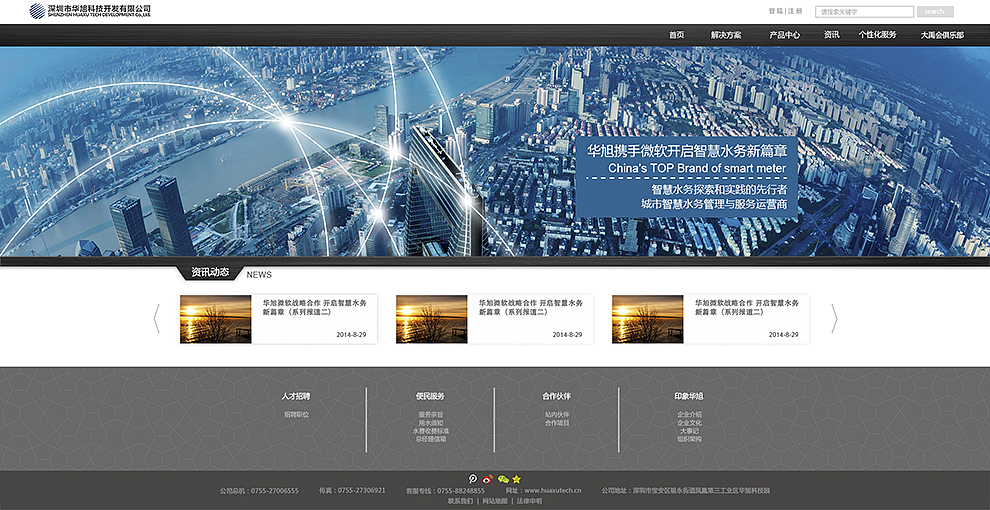Open first news card headline 华旭微软战略合作
The width and height of the screenshot is (990, 510).
pyautogui.click(x=314, y=307)
